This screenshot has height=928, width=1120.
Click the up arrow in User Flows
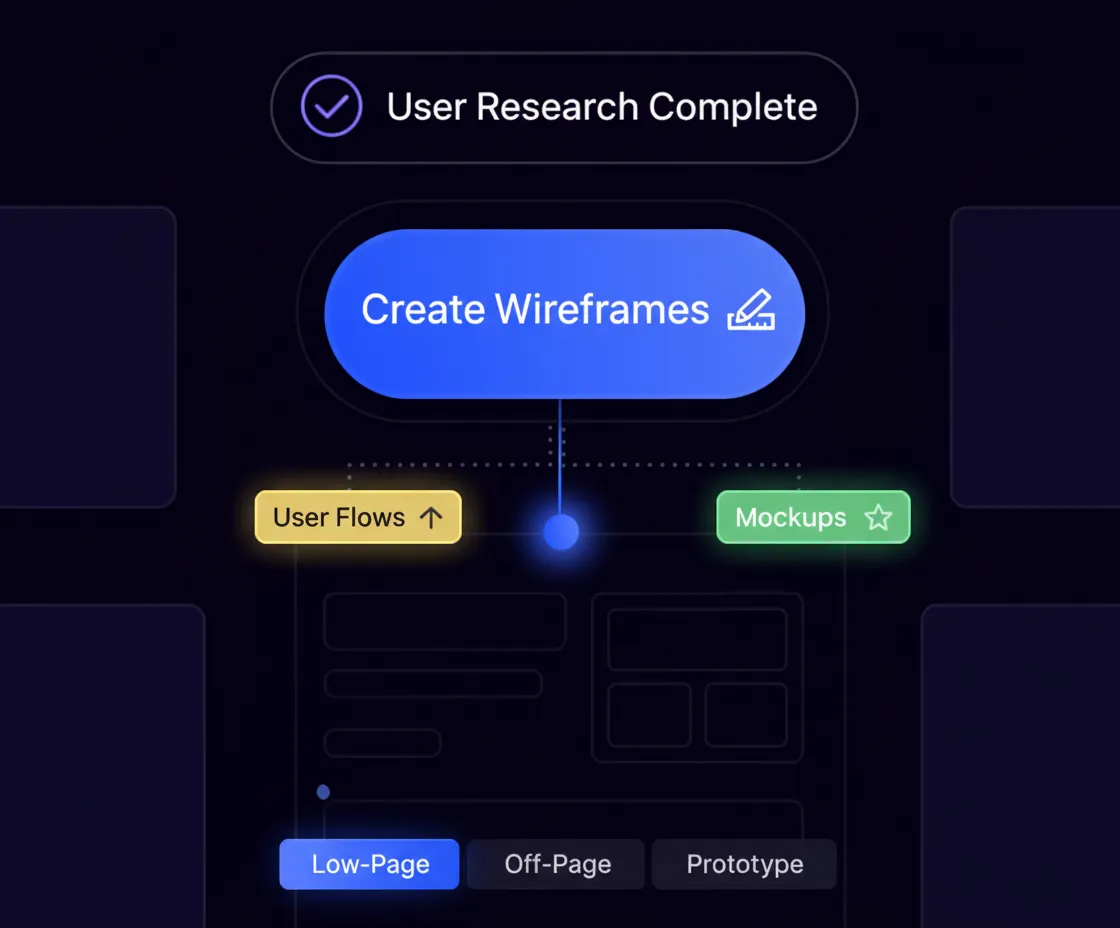[x=431, y=517]
